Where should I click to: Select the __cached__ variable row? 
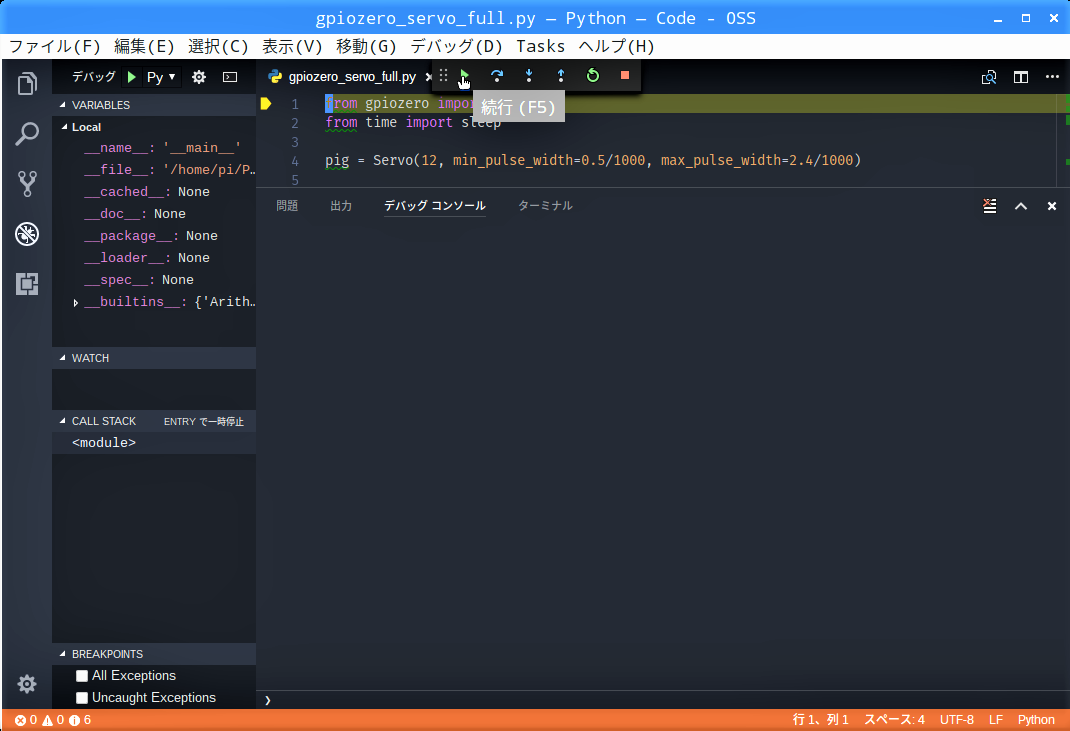coord(154,192)
